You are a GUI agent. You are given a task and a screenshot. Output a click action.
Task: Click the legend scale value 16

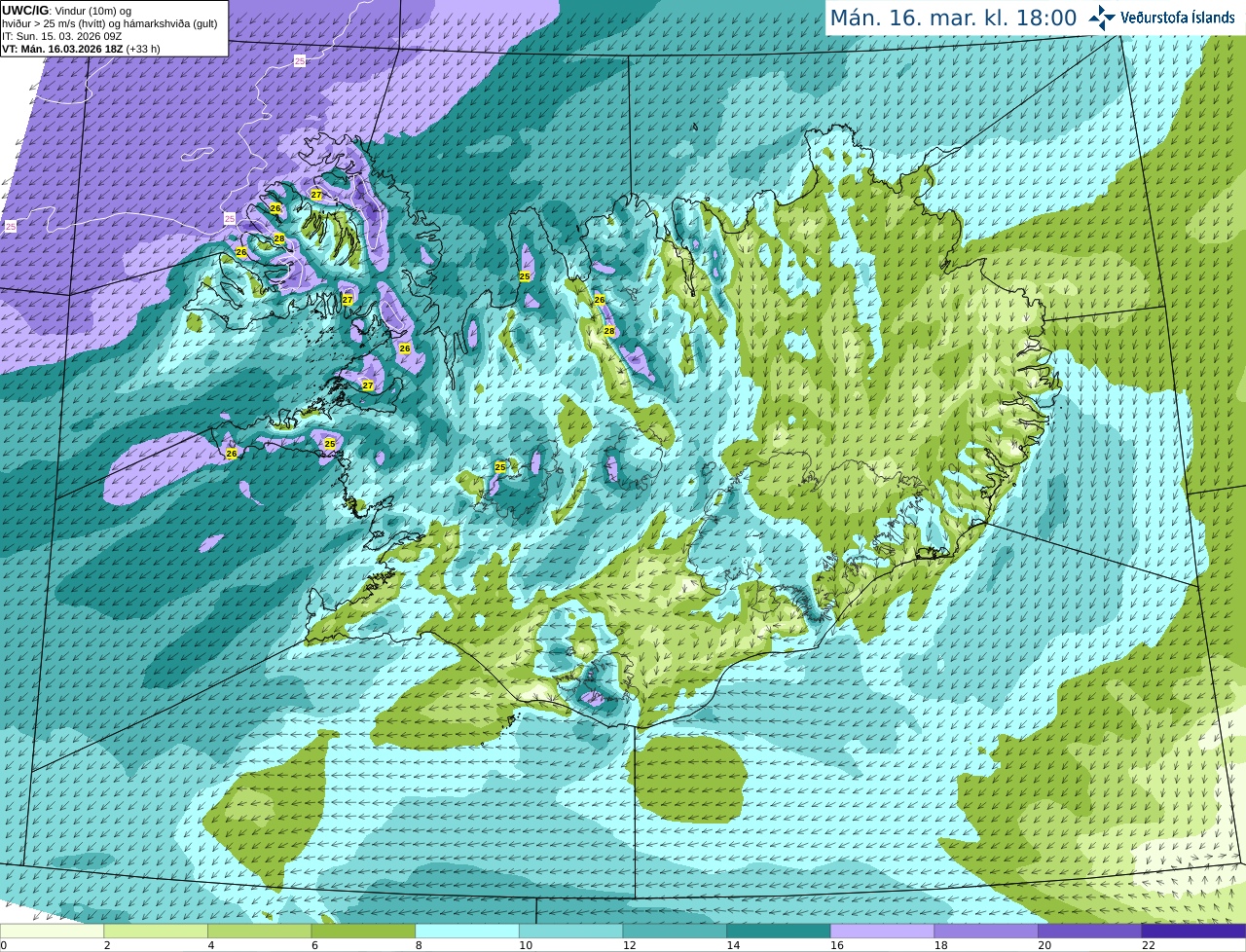pos(837,945)
